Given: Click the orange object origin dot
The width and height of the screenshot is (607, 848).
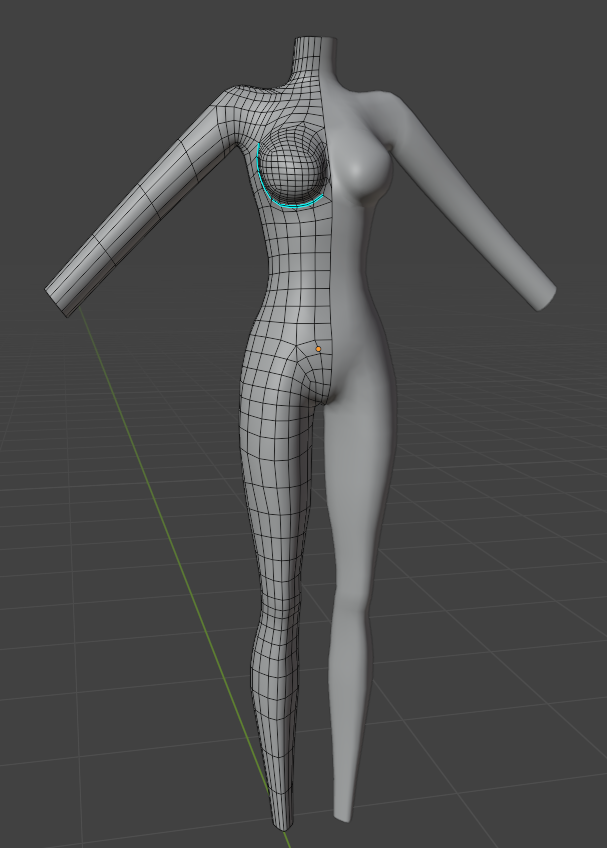Looking at the screenshot, I should point(318,349).
